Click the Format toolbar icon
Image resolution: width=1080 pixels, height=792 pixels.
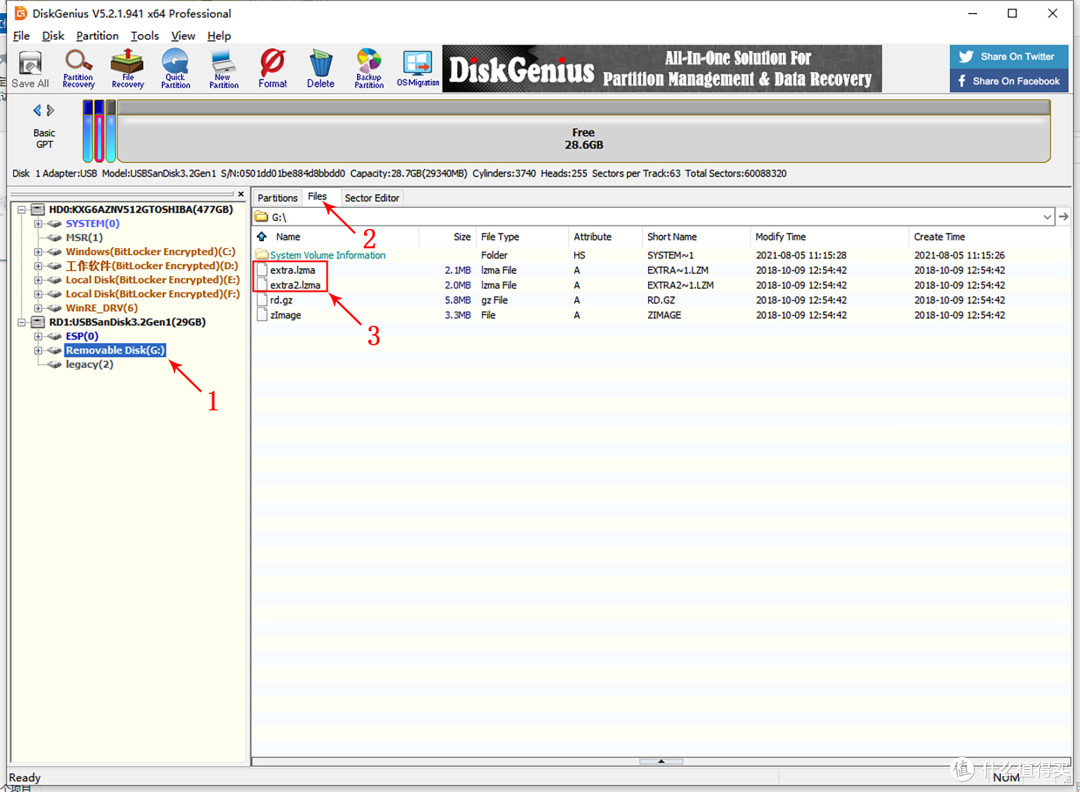click(273, 69)
